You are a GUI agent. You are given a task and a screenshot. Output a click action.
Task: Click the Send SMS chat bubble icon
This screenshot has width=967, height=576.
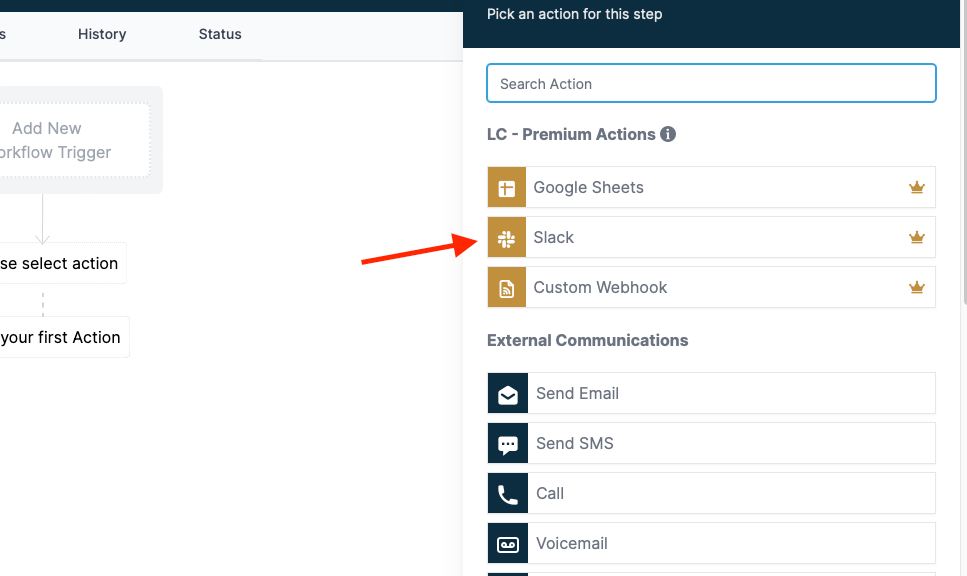[x=508, y=443]
